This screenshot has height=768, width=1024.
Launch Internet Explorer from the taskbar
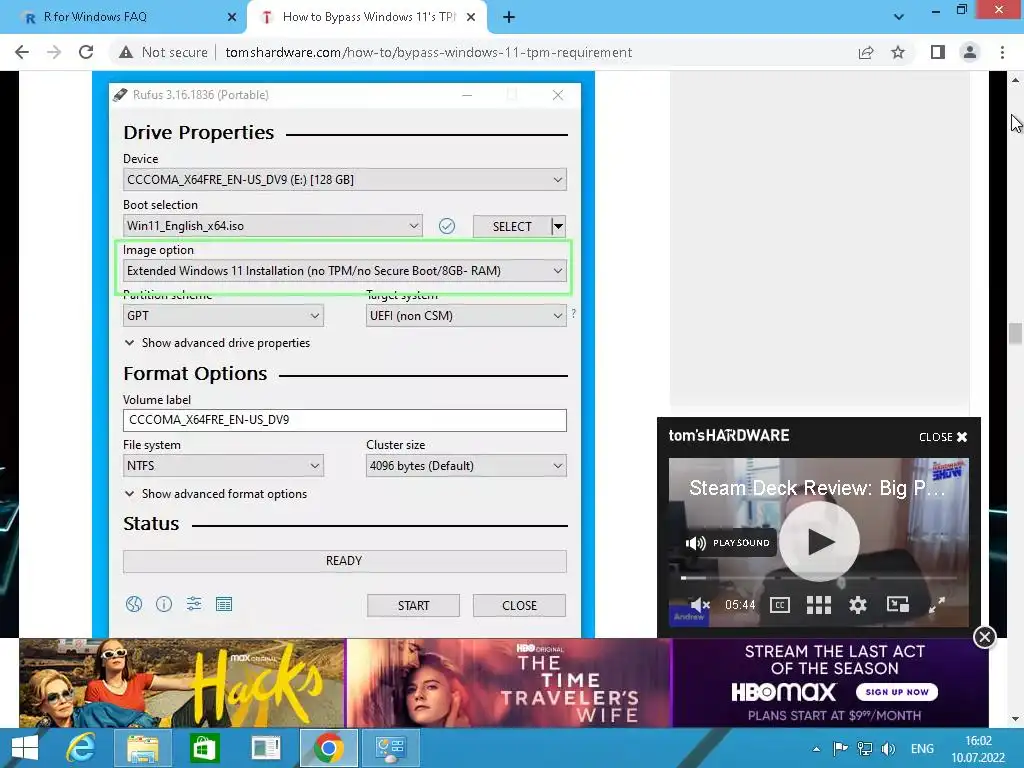pyautogui.click(x=81, y=748)
